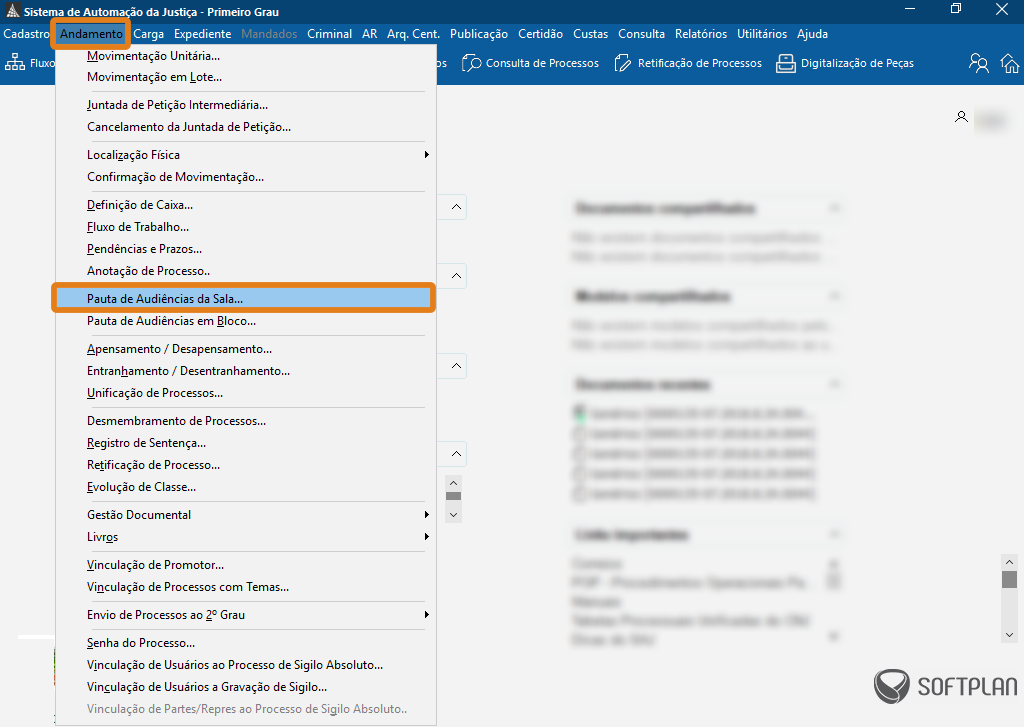
Task: Click the user profile icon below the toolbar
Action: tap(961, 117)
